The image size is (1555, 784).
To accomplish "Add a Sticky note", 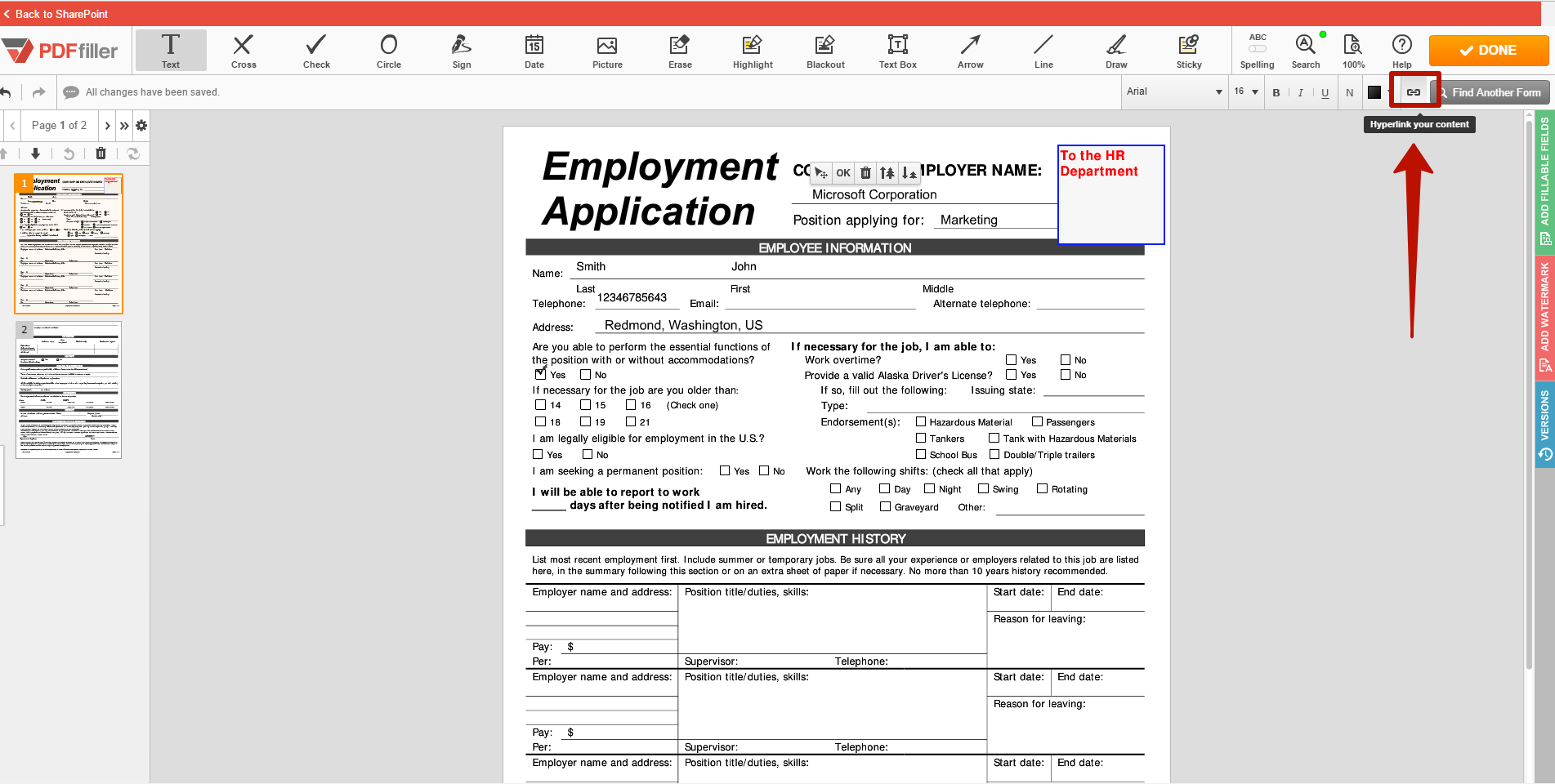I will click(1189, 51).
